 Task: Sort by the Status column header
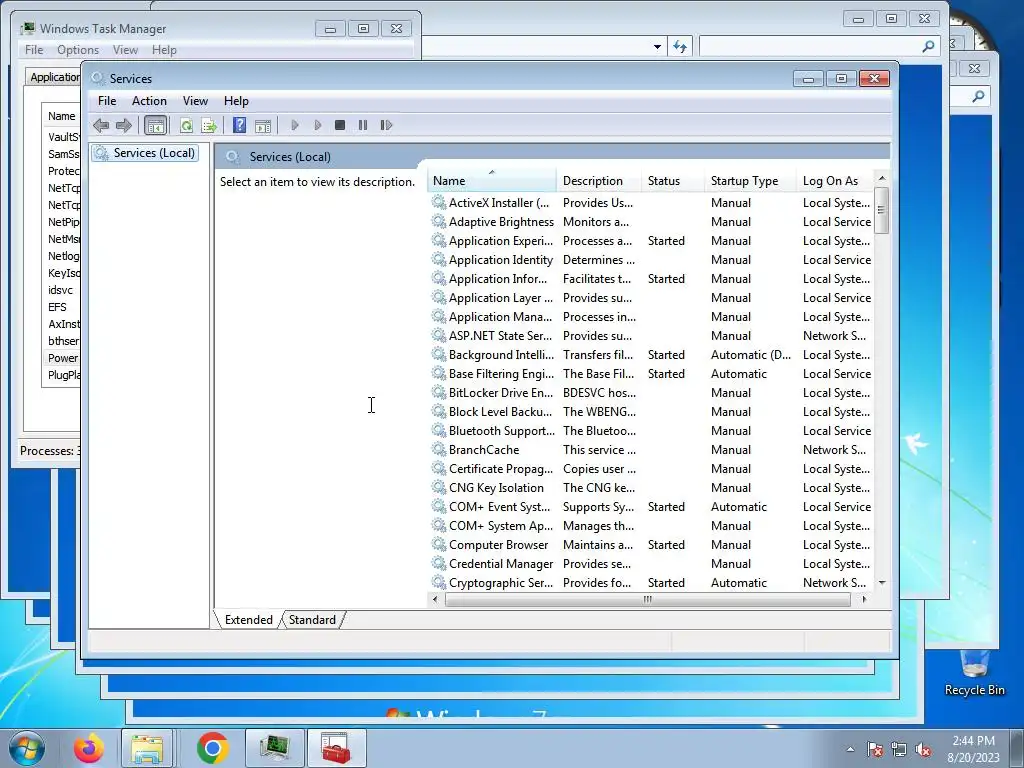[673, 181]
